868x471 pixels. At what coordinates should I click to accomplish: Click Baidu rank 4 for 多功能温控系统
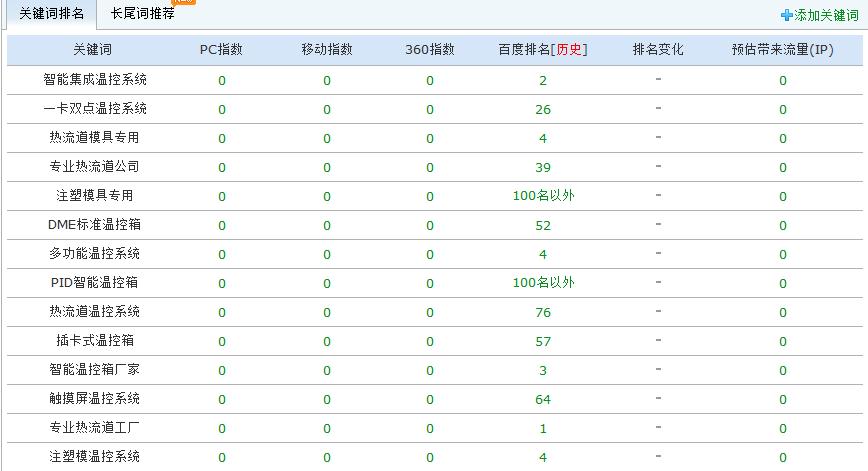tap(543, 255)
